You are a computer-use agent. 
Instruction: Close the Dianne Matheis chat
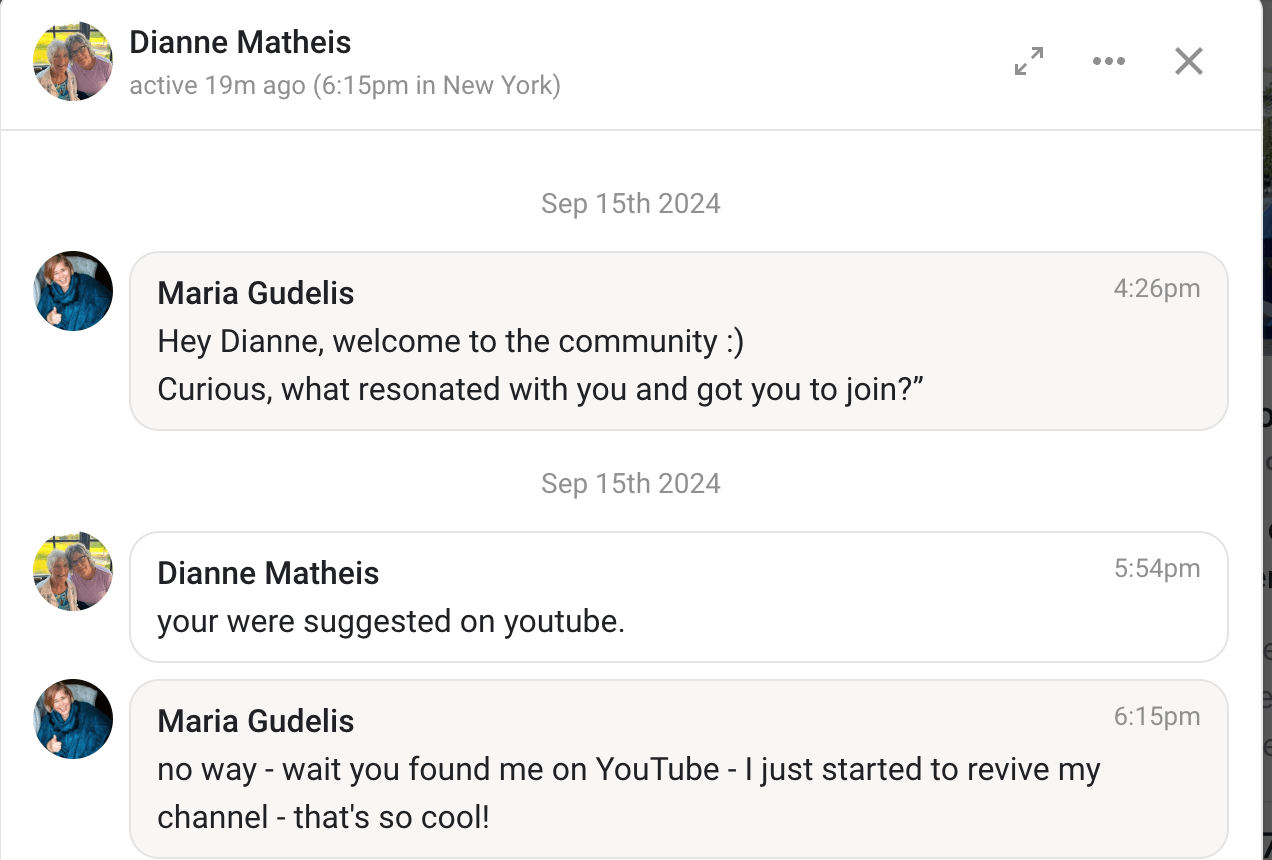(1188, 62)
